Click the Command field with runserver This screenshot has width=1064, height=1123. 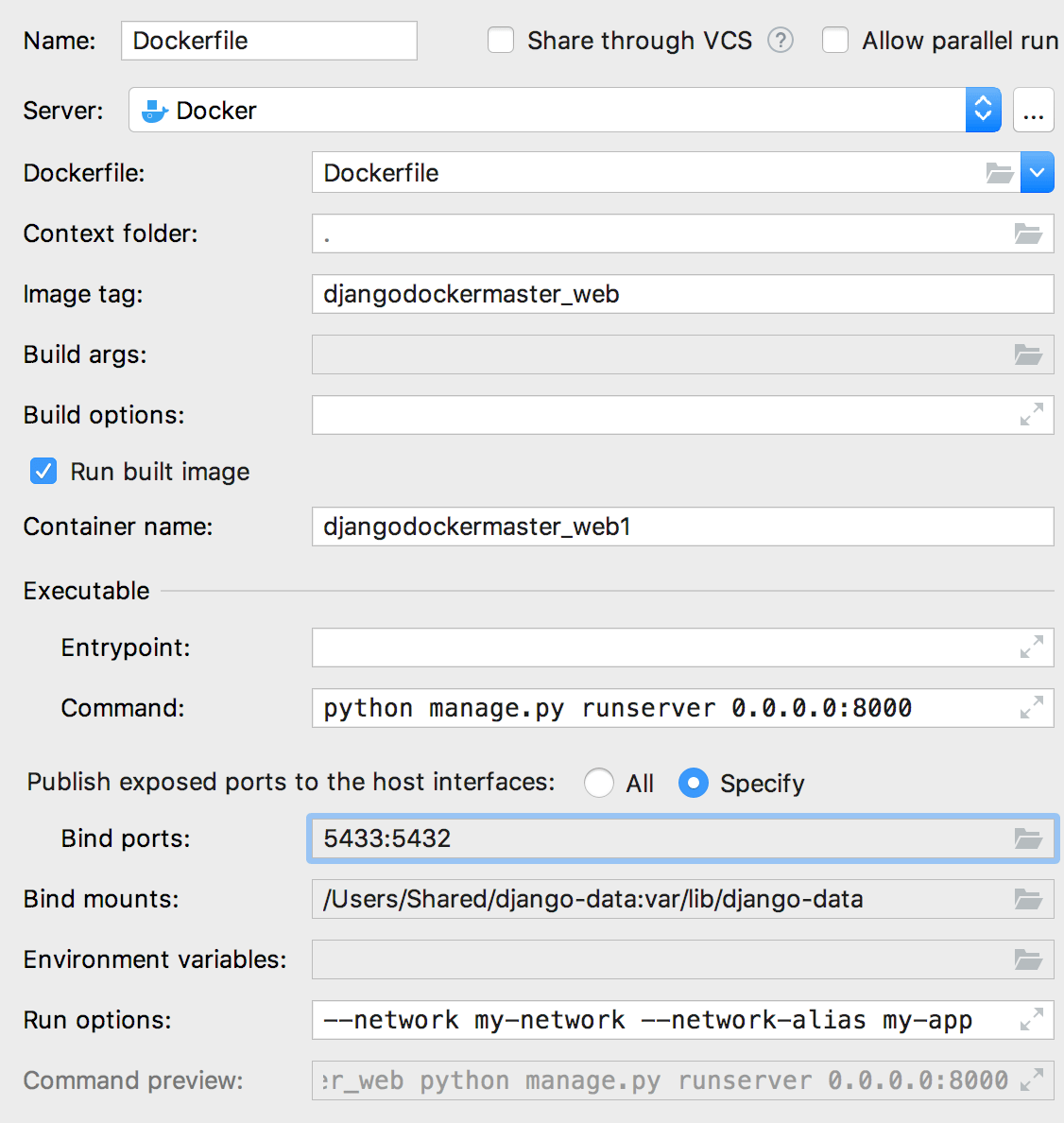tap(683, 708)
